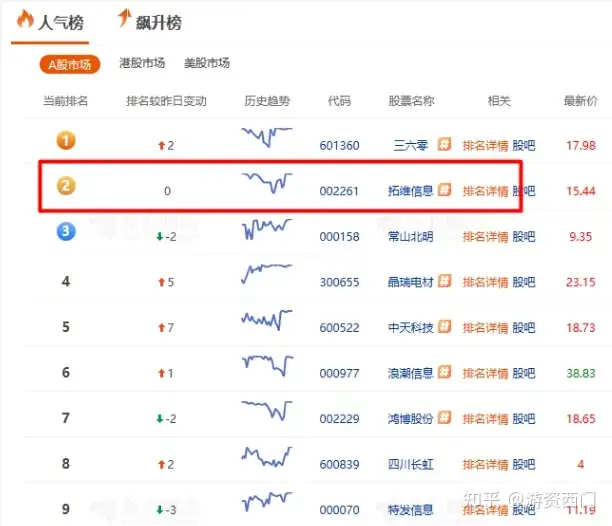This screenshot has width=612, height=526.
Task: Click the orange tag icon next to 浪潮信息
Action: (444, 372)
